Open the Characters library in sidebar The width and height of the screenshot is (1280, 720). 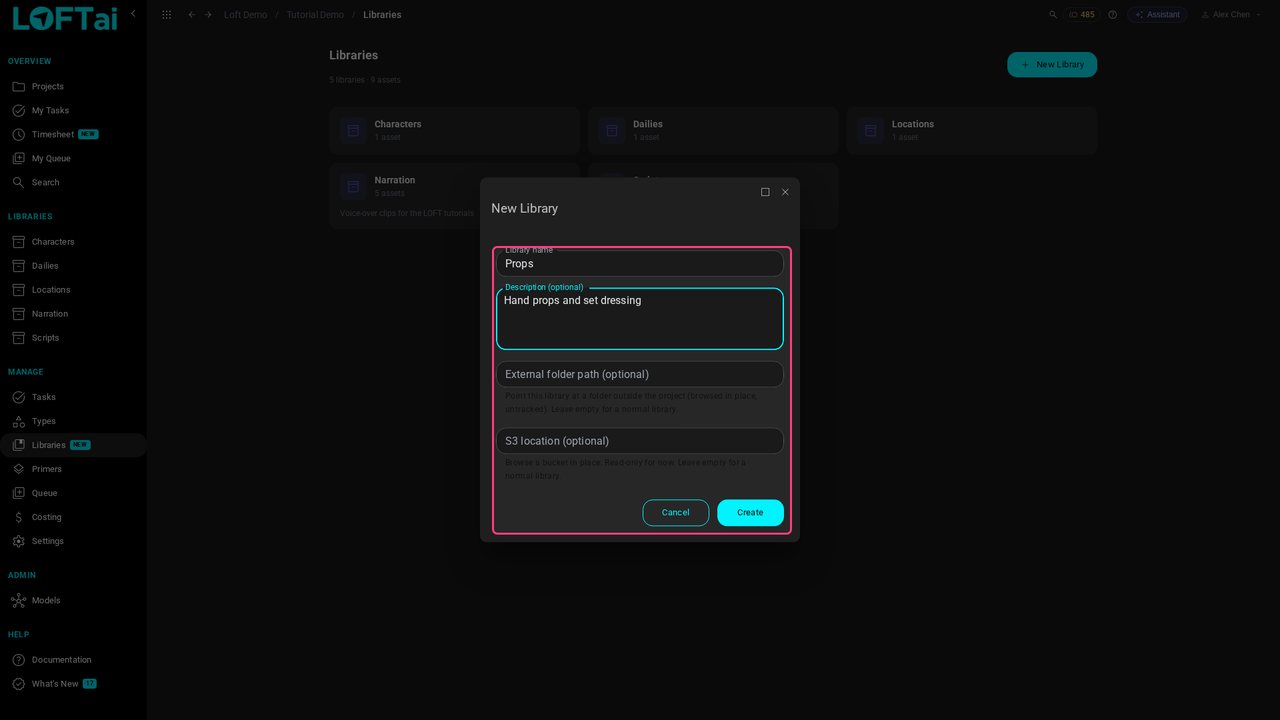73,242
